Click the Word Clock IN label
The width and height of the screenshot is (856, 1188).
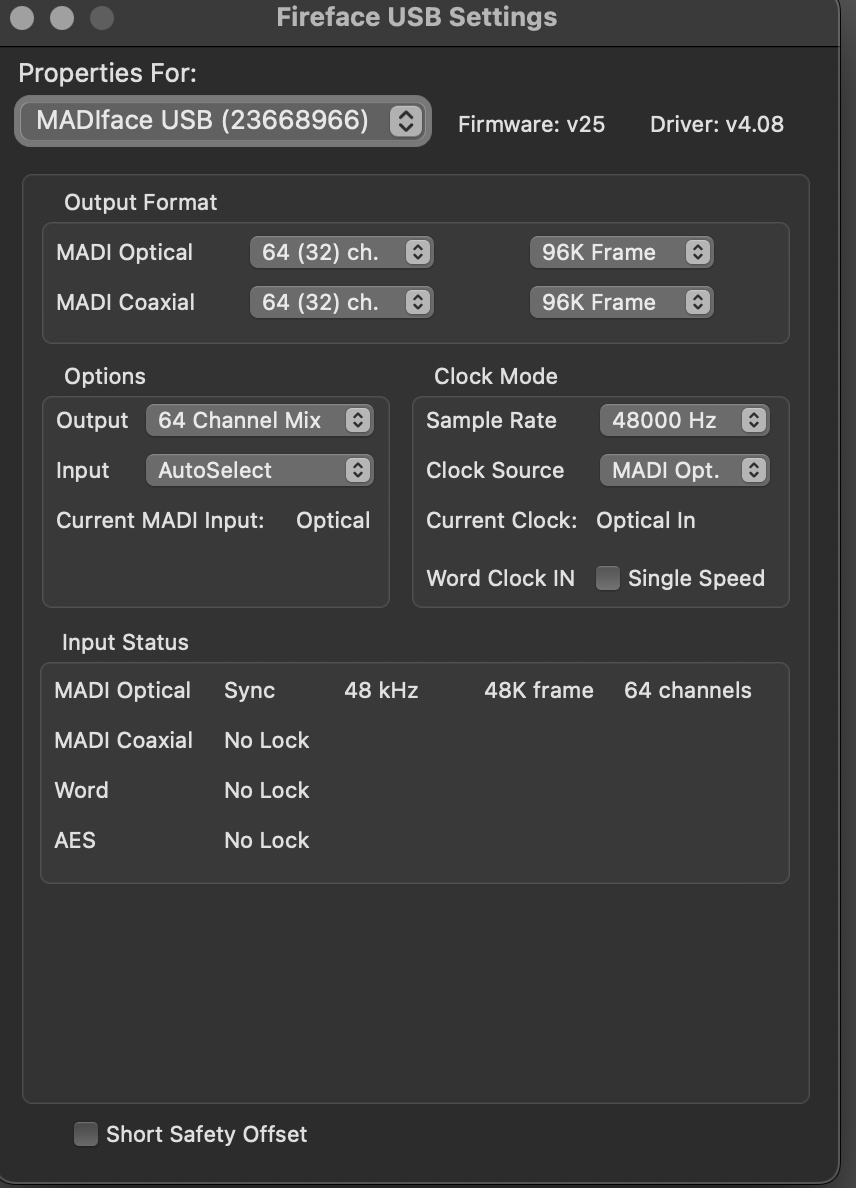point(501,578)
